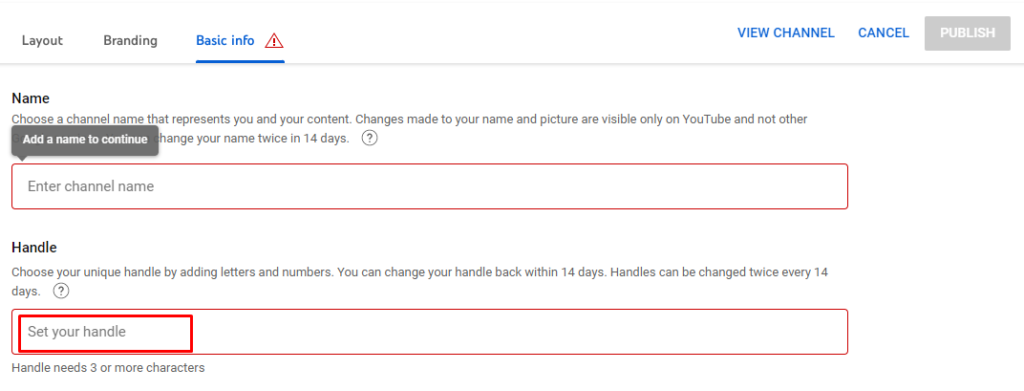The width and height of the screenshot is (1024, 391).
Task: Open the VIEW CHANNEL link
Action: click(x=786, y=33)
